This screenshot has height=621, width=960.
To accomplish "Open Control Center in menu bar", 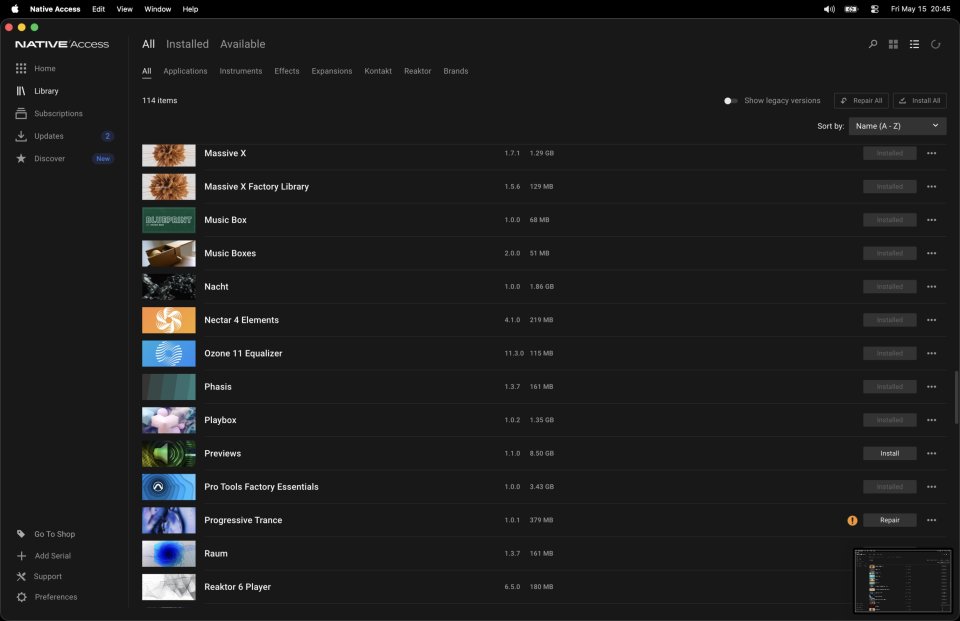I will click(874, 9).
